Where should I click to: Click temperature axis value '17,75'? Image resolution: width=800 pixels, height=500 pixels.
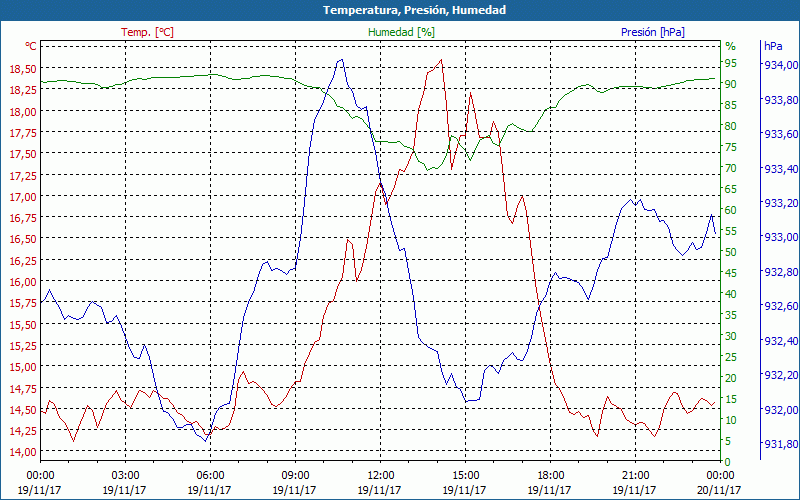tap(22, 133)
